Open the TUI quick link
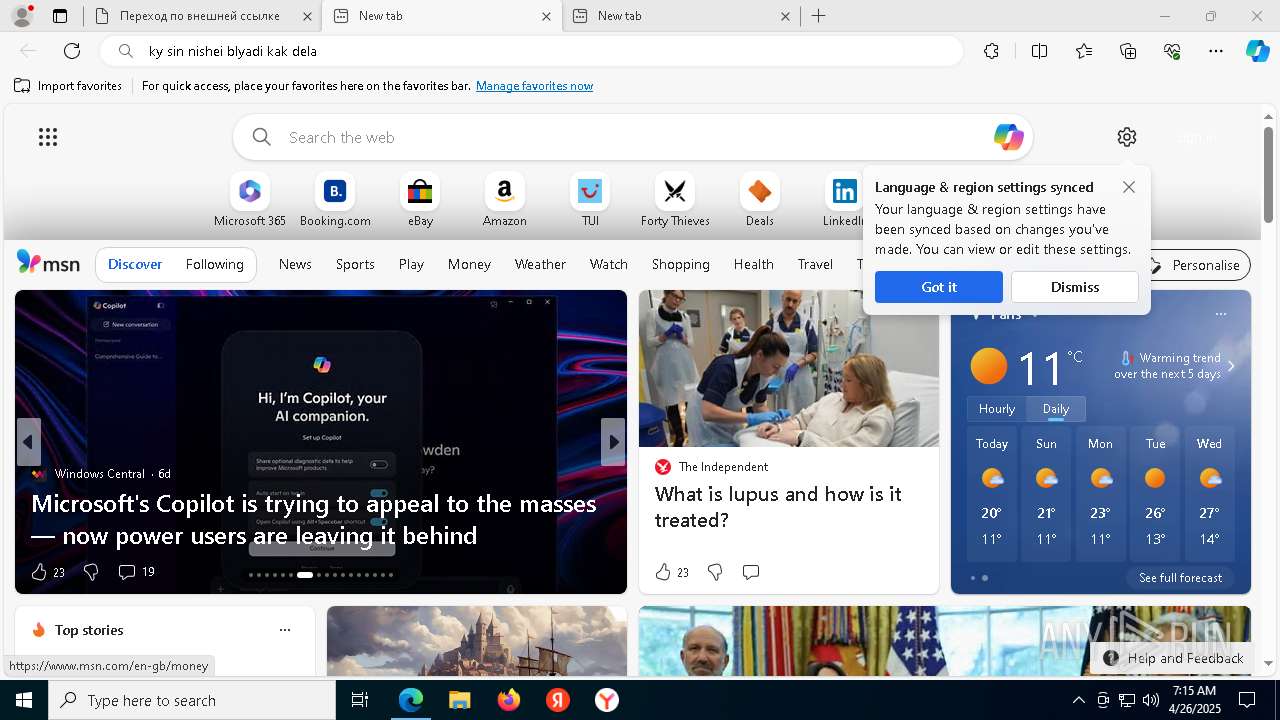Image resolution: width=1280 pixels, height=720 pixels. pyautogui.click(x=590, y=201)
